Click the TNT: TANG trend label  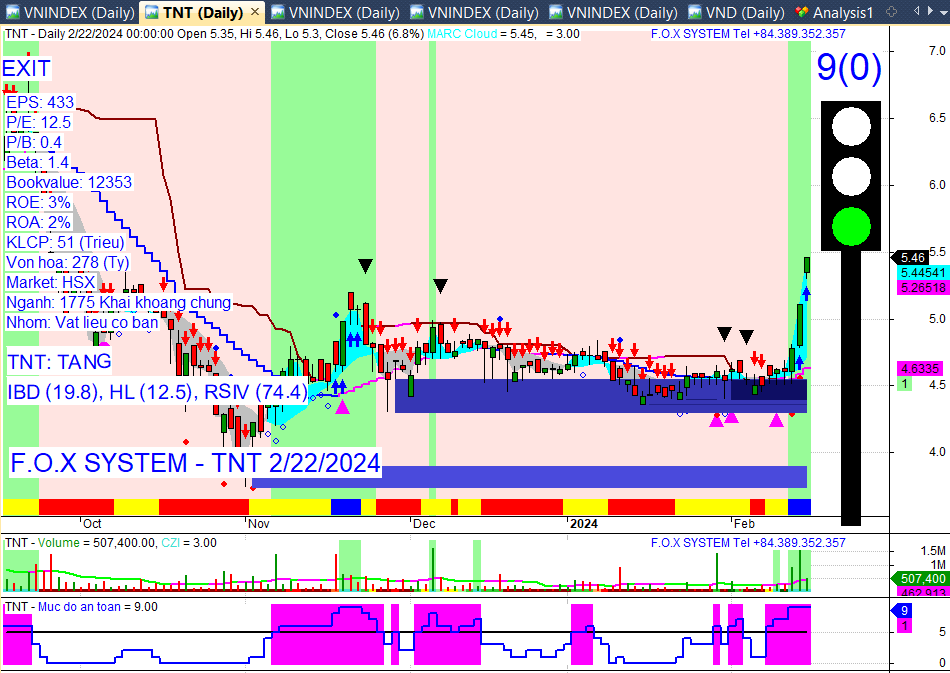pos(59,362)
